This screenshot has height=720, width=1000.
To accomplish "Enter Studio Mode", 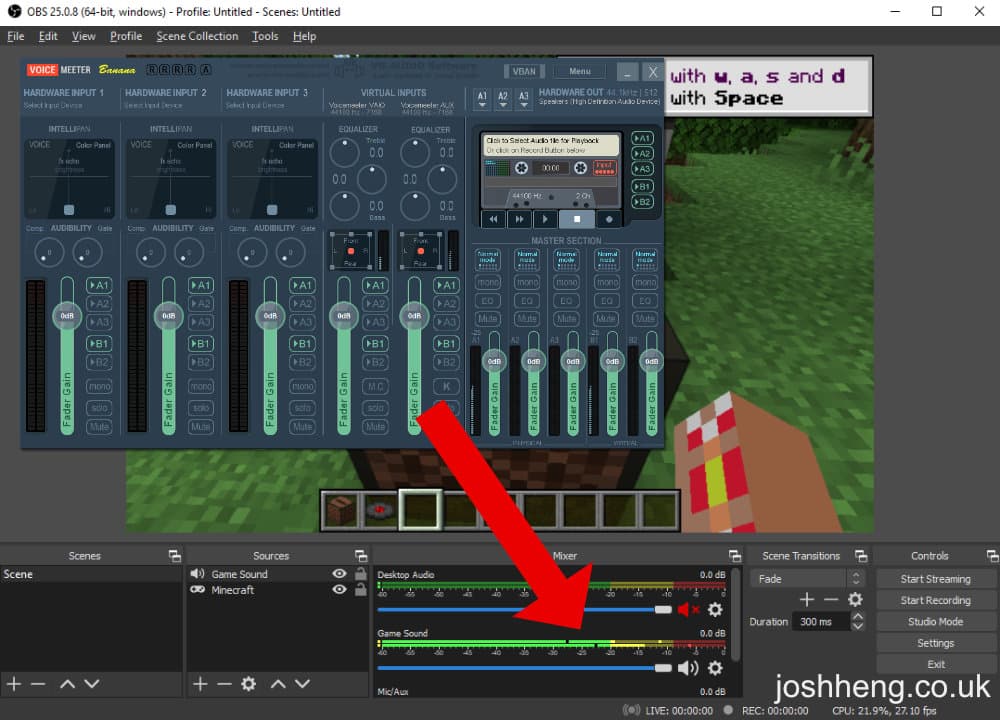I will [935, 622].
